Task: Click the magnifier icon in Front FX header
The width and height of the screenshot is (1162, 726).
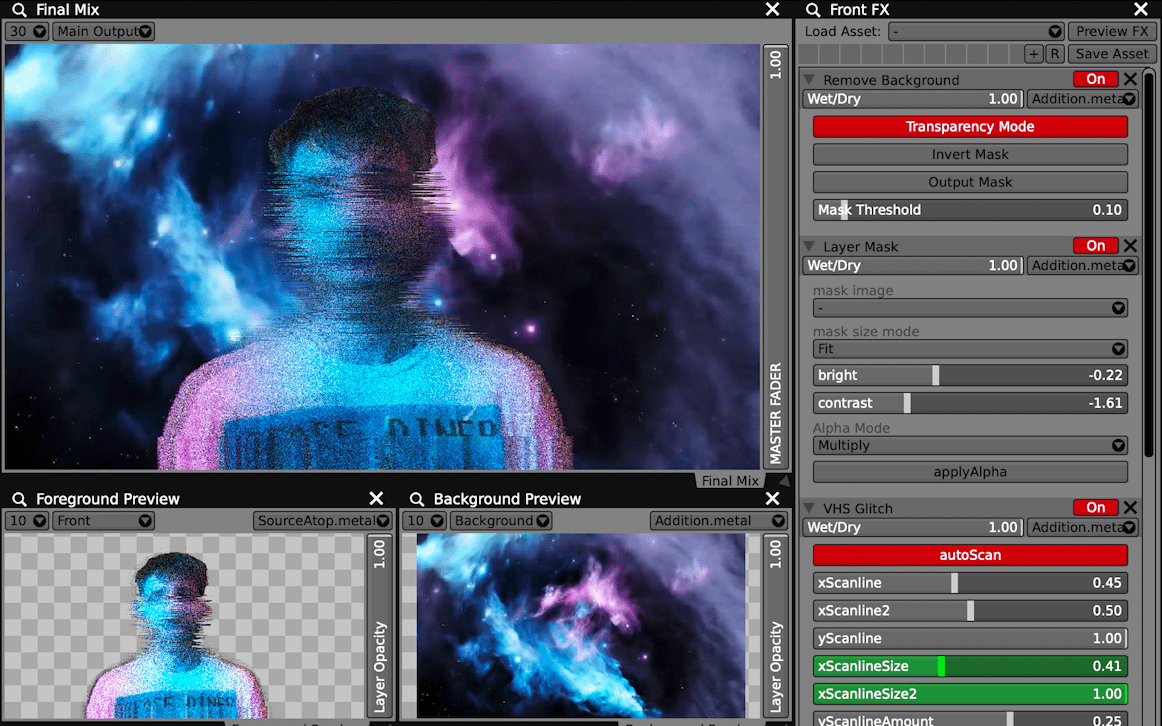Action: pos(813,10)
